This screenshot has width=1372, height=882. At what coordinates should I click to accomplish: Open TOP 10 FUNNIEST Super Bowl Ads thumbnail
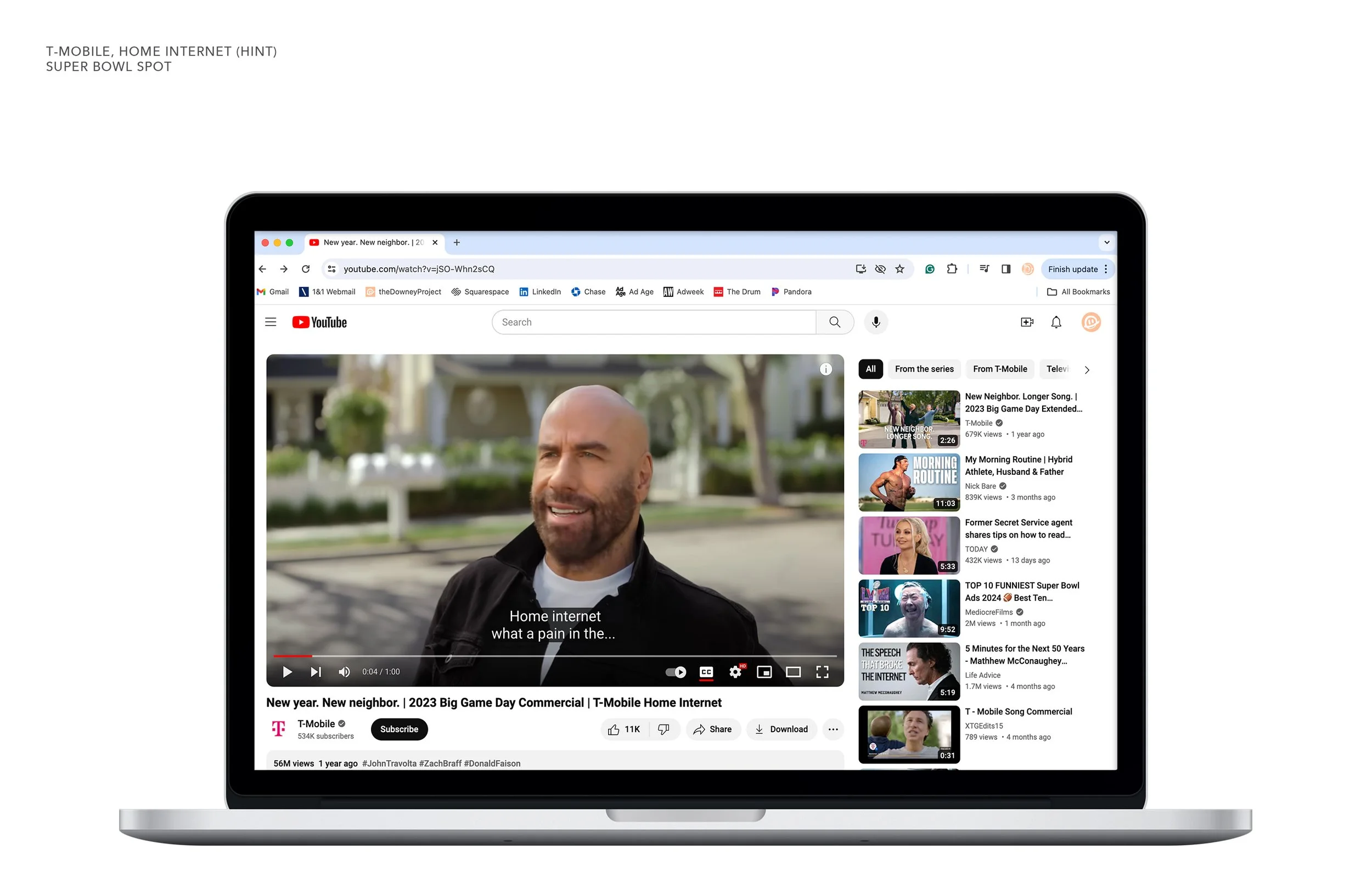[908, 608]
